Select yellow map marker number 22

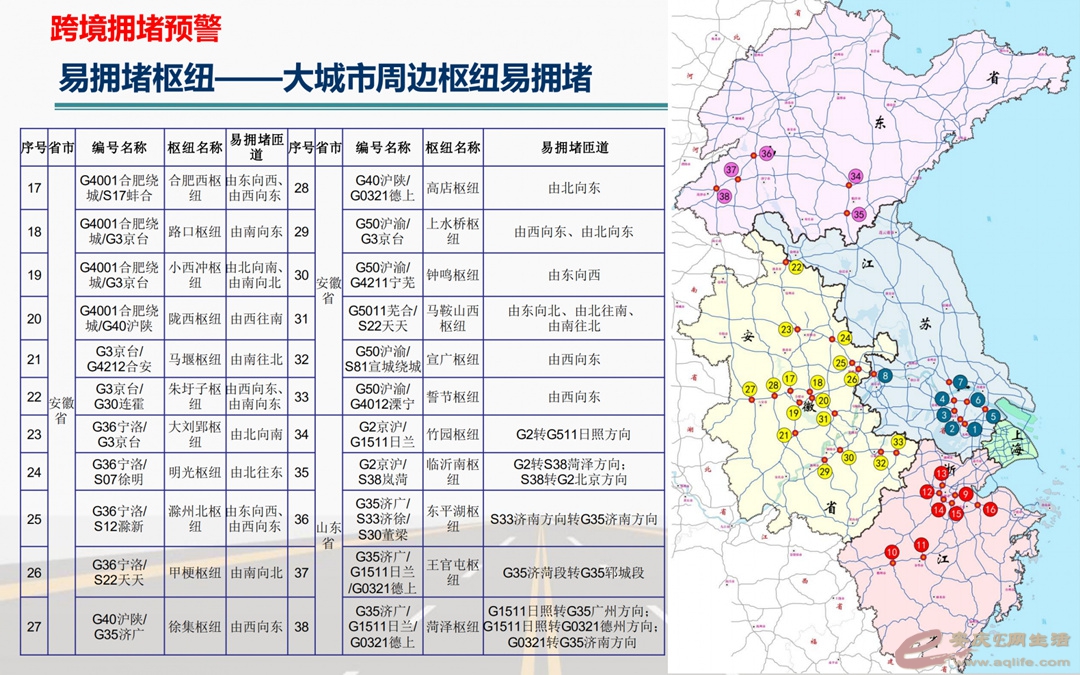[x=796, y=267]
